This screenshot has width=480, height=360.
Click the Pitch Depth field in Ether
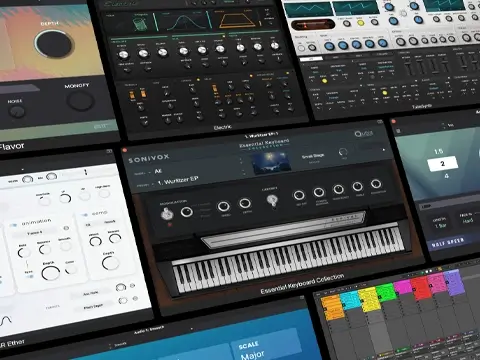pos(93,306)
